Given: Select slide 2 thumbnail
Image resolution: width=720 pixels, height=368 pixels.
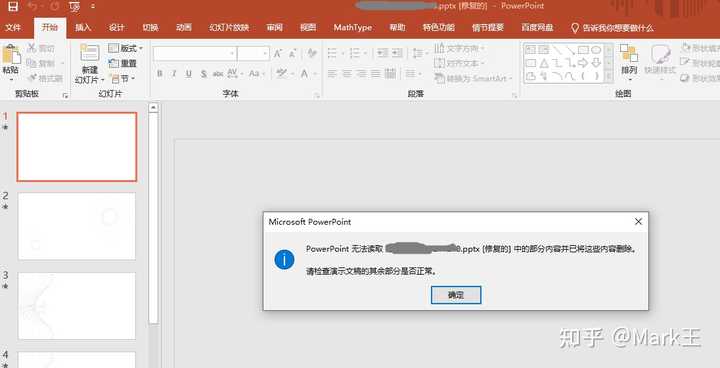Looking at the screenshot, I should click(77, 226).
